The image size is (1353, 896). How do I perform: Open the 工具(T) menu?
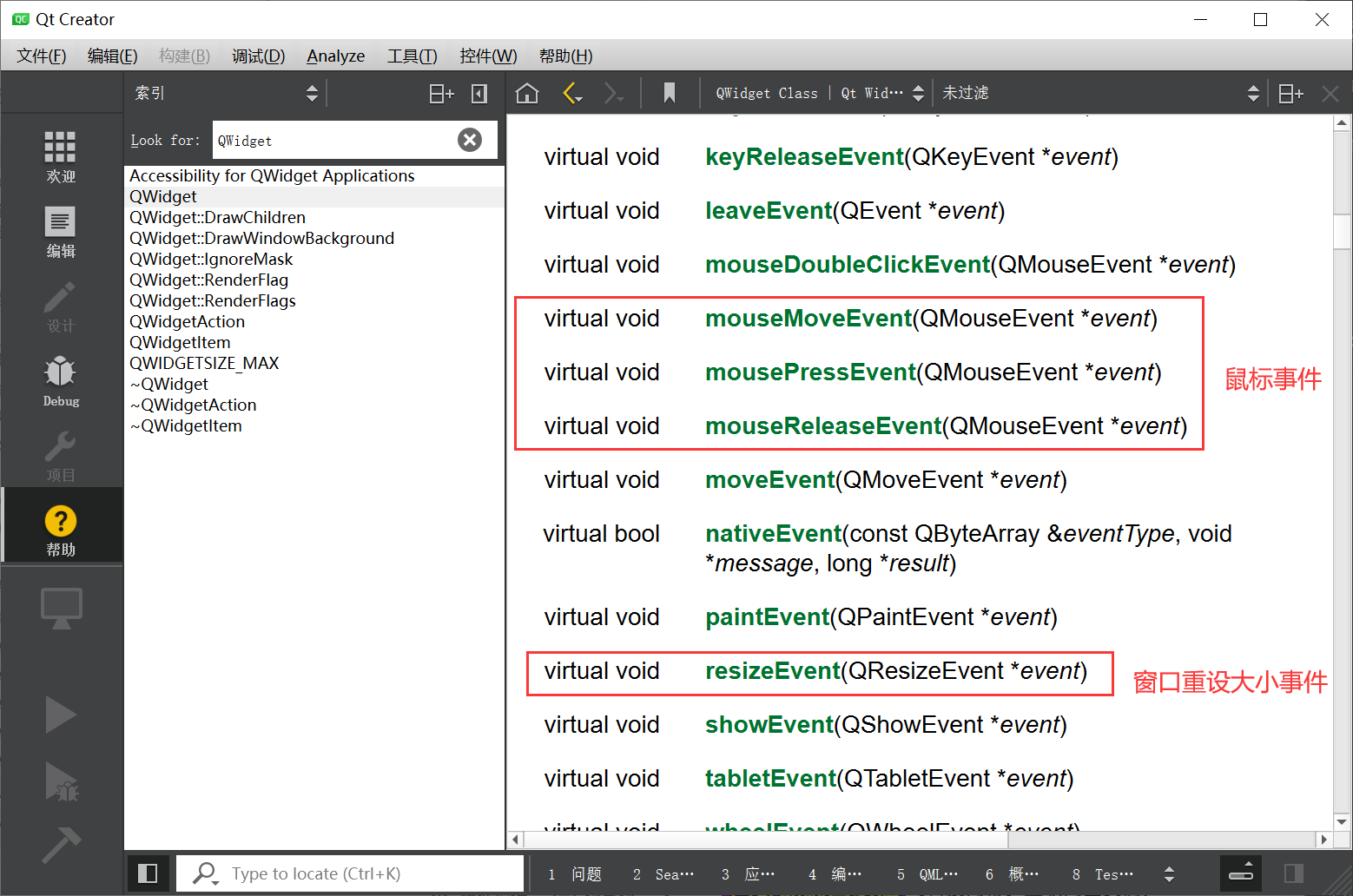pyautogui.click(x=412, y=56)
